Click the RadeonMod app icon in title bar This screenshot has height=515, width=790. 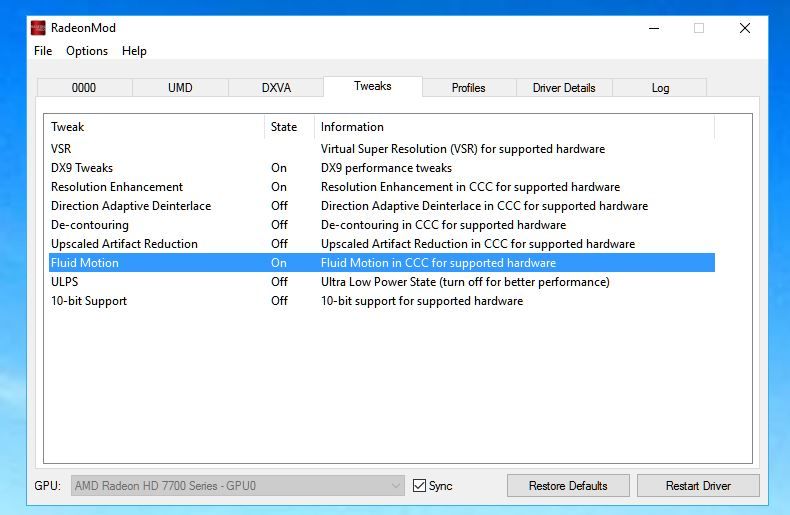[x=38, y=28]
